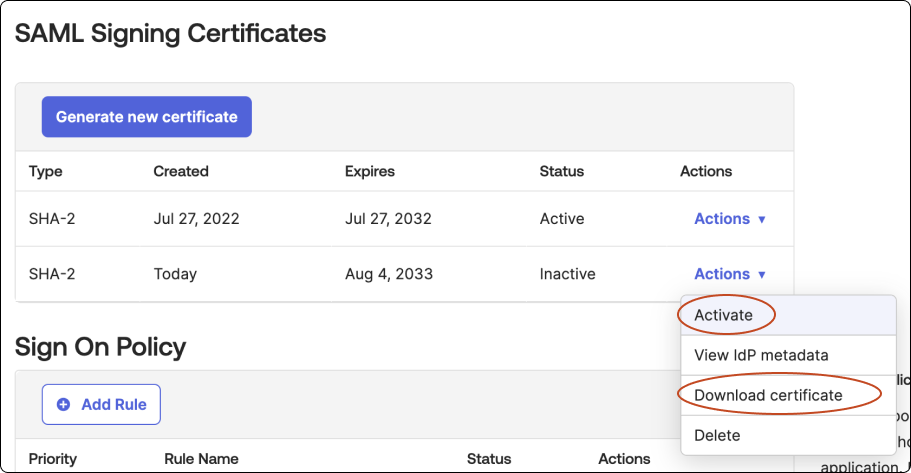The width and height of the screenshot is (911, 473).
Task: Click the Jul 27, 2032 expiry date
Action: (388, 219)
